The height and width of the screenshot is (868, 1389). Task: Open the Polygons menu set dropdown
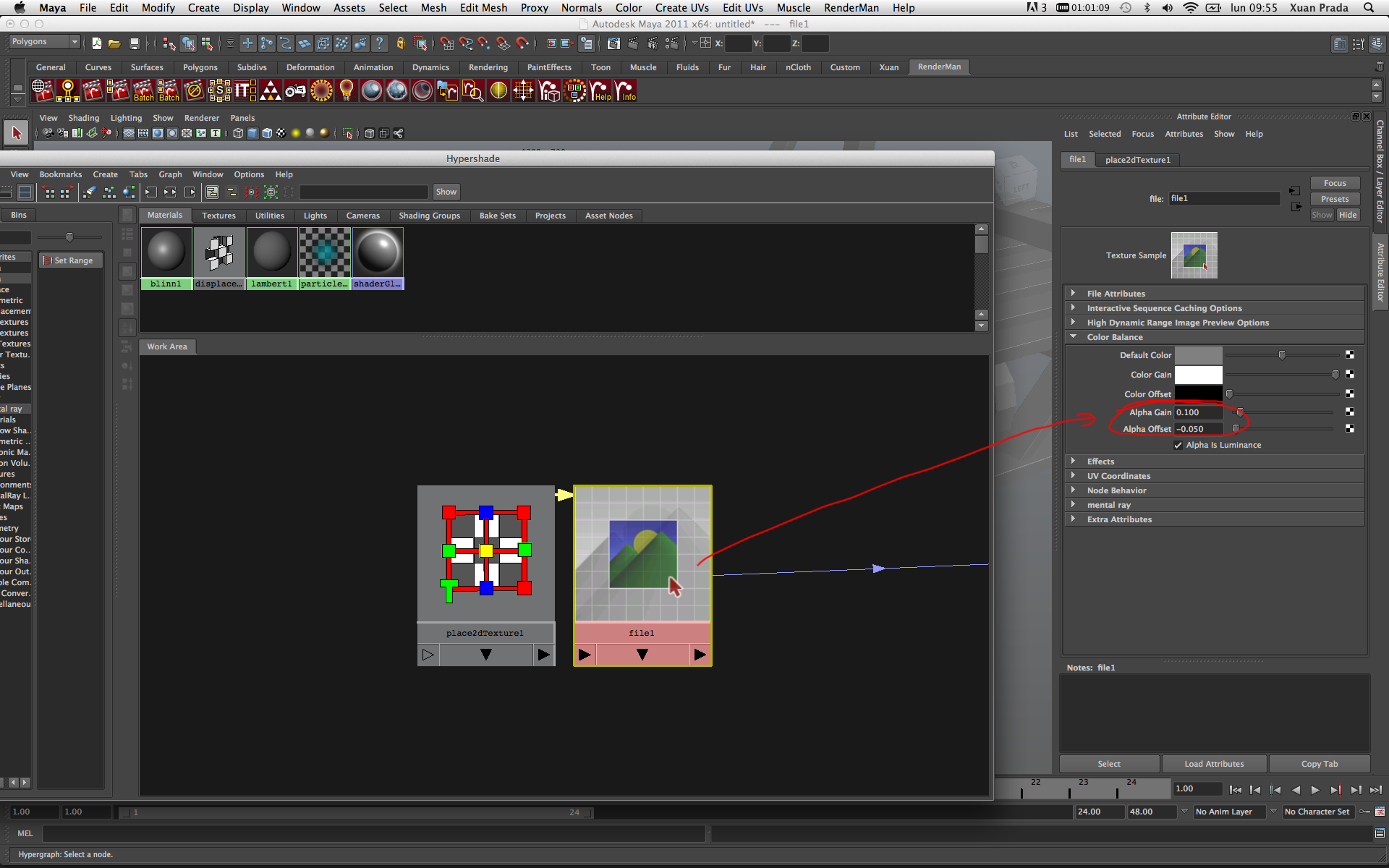tap(44, 42)
